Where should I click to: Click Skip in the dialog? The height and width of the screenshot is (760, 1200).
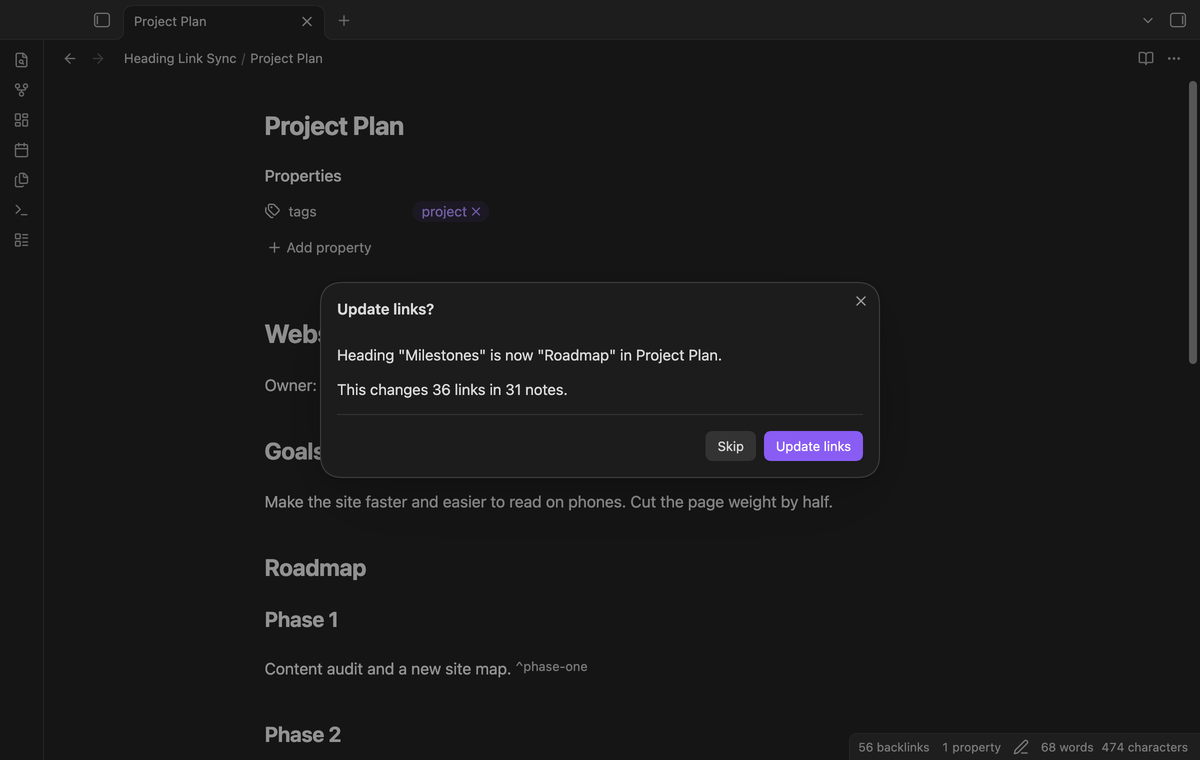tap(730, 446)
